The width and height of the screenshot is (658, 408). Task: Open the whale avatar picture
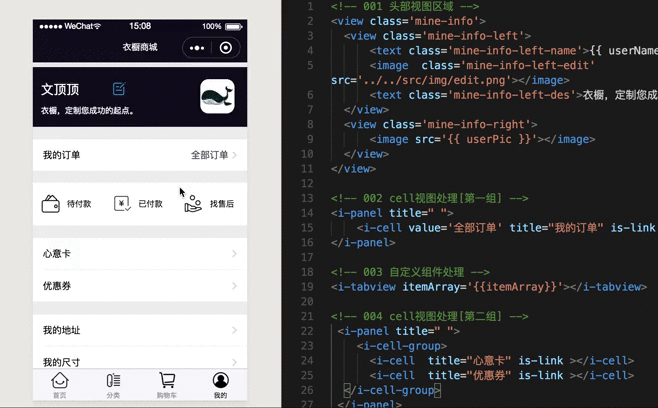(x=217, y=96)
